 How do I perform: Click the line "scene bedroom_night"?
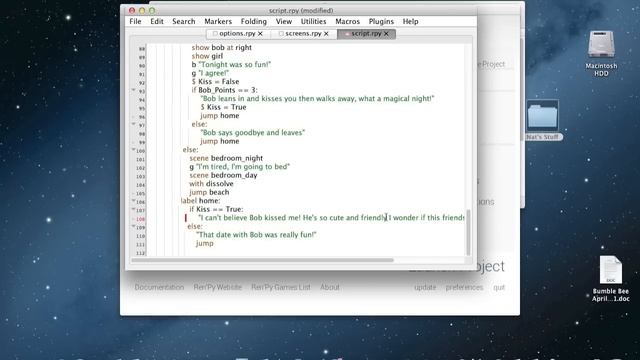tap(226, 158)
